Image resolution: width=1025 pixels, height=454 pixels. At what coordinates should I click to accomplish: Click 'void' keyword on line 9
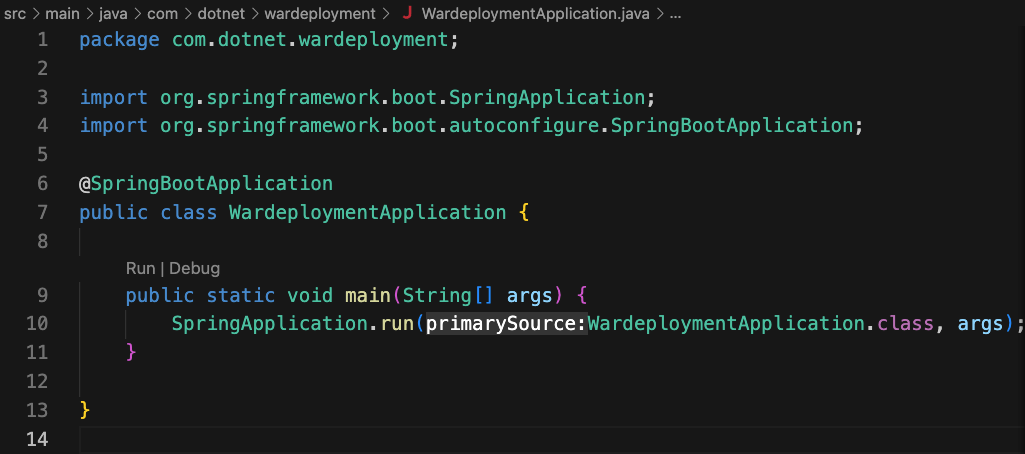coord(310,295)
